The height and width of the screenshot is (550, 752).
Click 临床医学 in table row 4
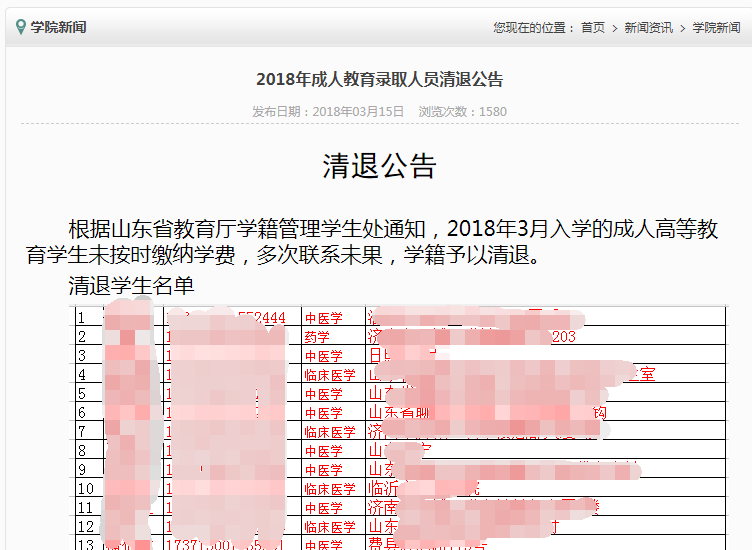click(x=330, y=375)
